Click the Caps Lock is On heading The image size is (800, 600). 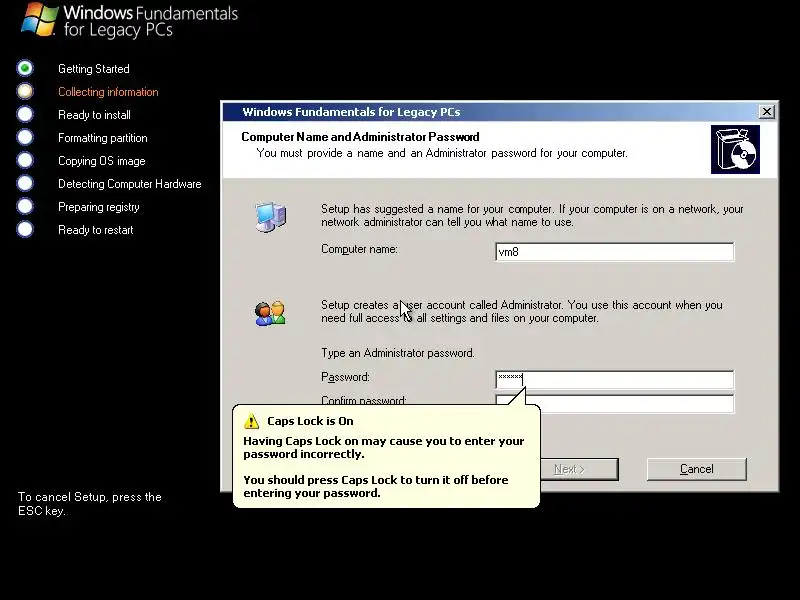[310, 421]
